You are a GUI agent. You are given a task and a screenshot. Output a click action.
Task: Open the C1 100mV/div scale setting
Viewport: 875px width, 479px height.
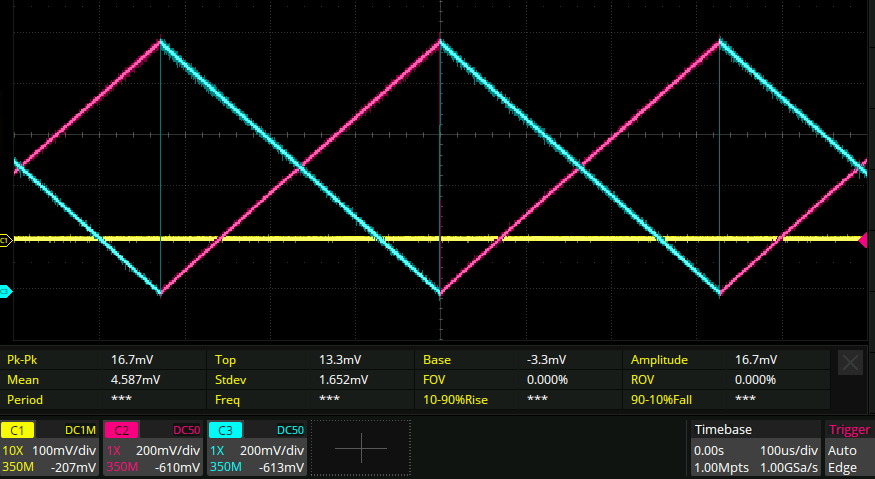[x=68, y=450]
